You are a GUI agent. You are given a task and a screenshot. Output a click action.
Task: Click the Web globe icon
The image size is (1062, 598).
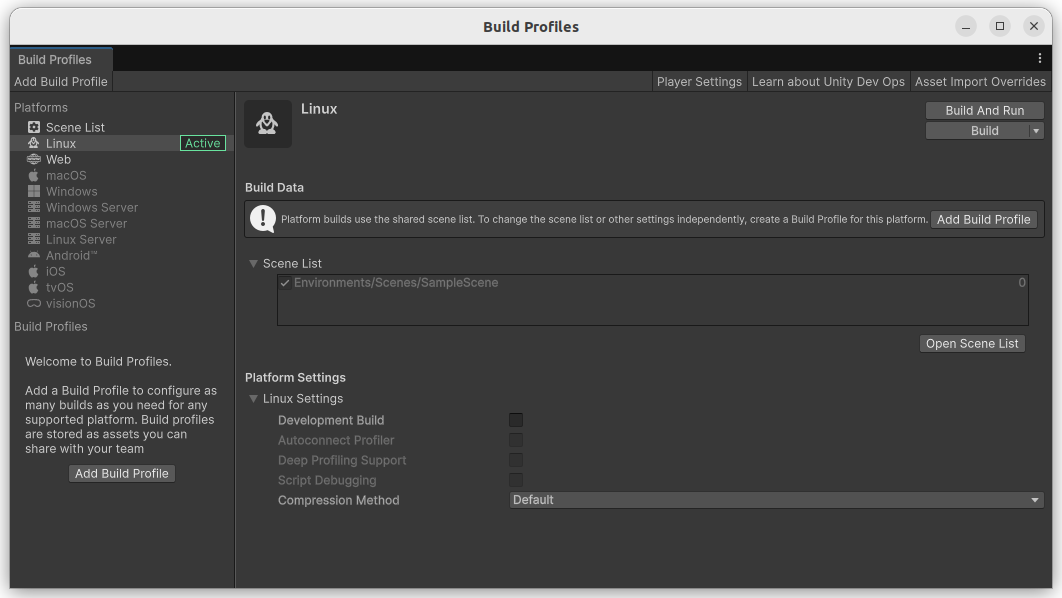point(34,159)
